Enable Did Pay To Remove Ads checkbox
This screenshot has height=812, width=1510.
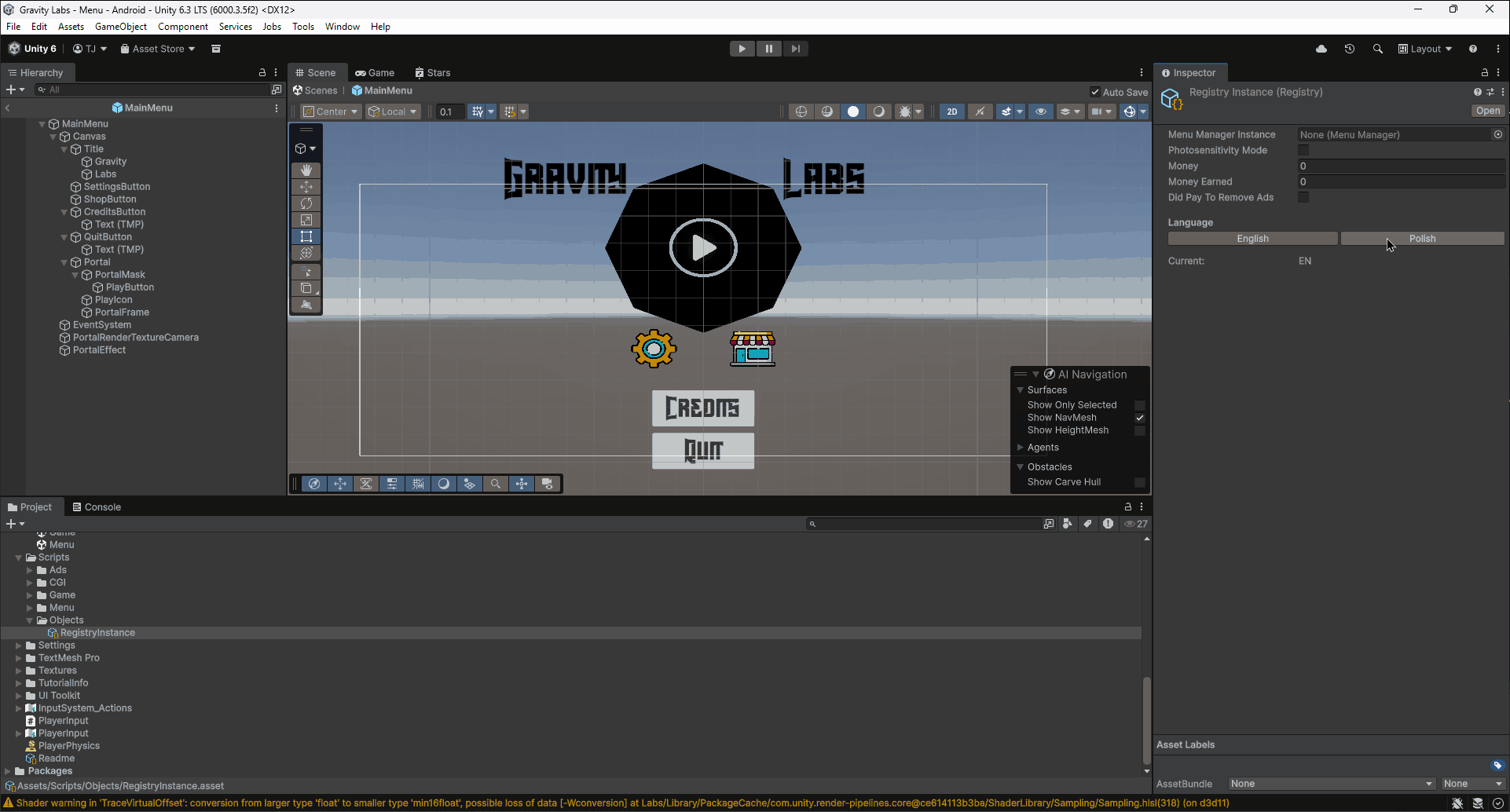[1303, 197]
